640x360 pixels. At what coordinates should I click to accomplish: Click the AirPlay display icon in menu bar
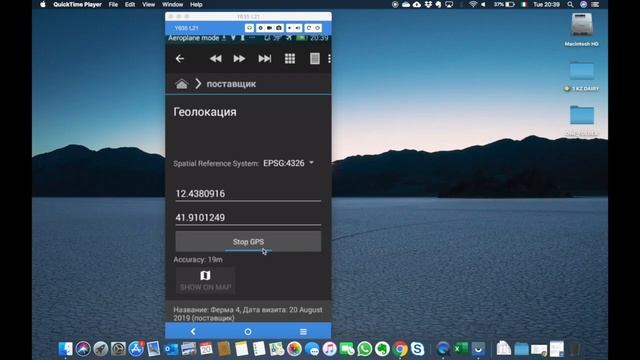[x=449, y=4]
